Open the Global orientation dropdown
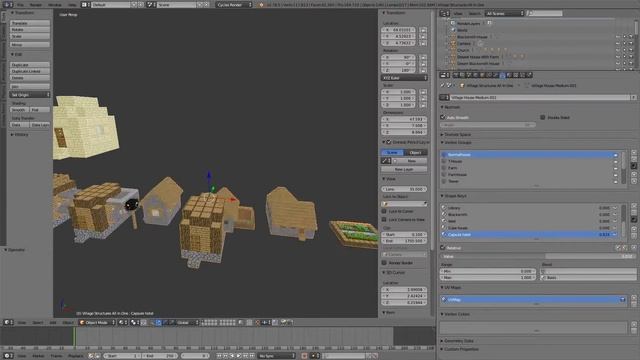The height and width of the screenshot is (360, 640). 187,322
